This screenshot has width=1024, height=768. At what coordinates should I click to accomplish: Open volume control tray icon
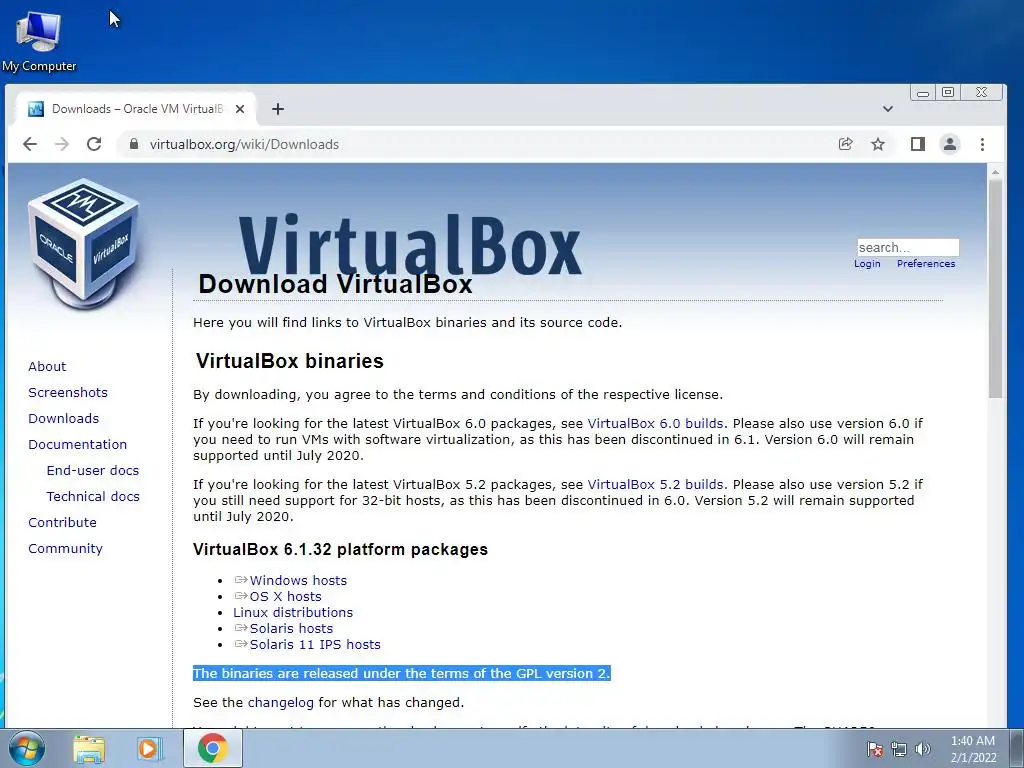[922, 749]
